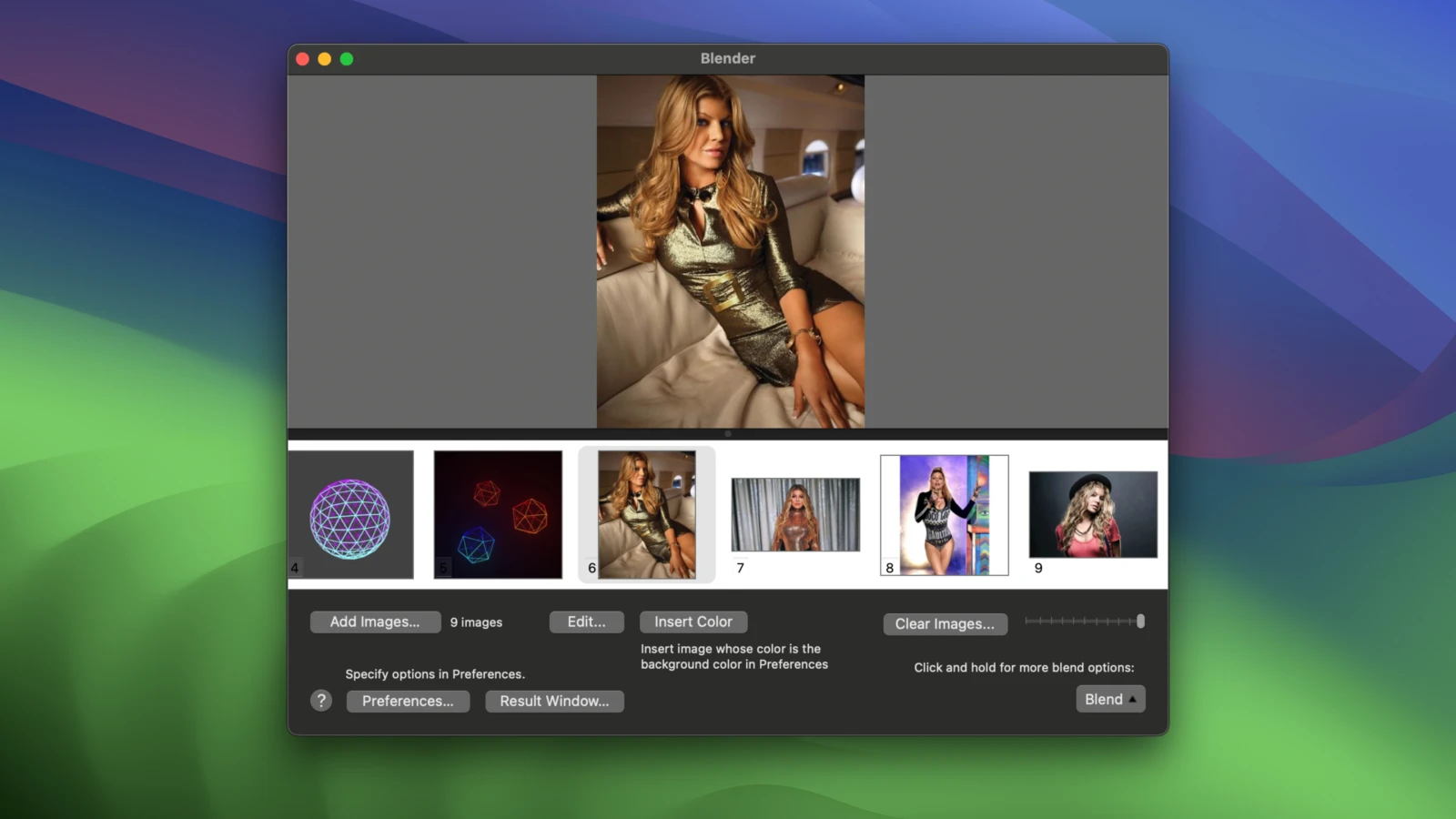
Task: Minimize the window using the yellow button
Action: point(325,59)
